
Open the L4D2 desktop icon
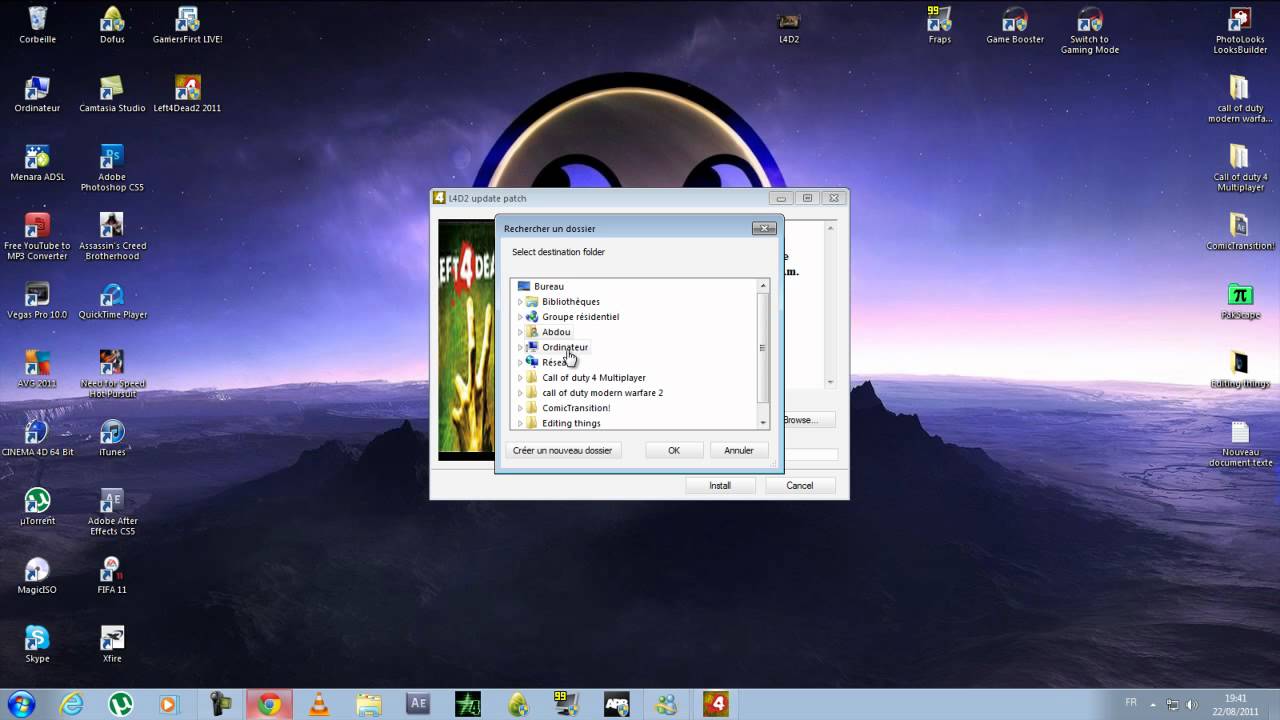pos(789,27)
